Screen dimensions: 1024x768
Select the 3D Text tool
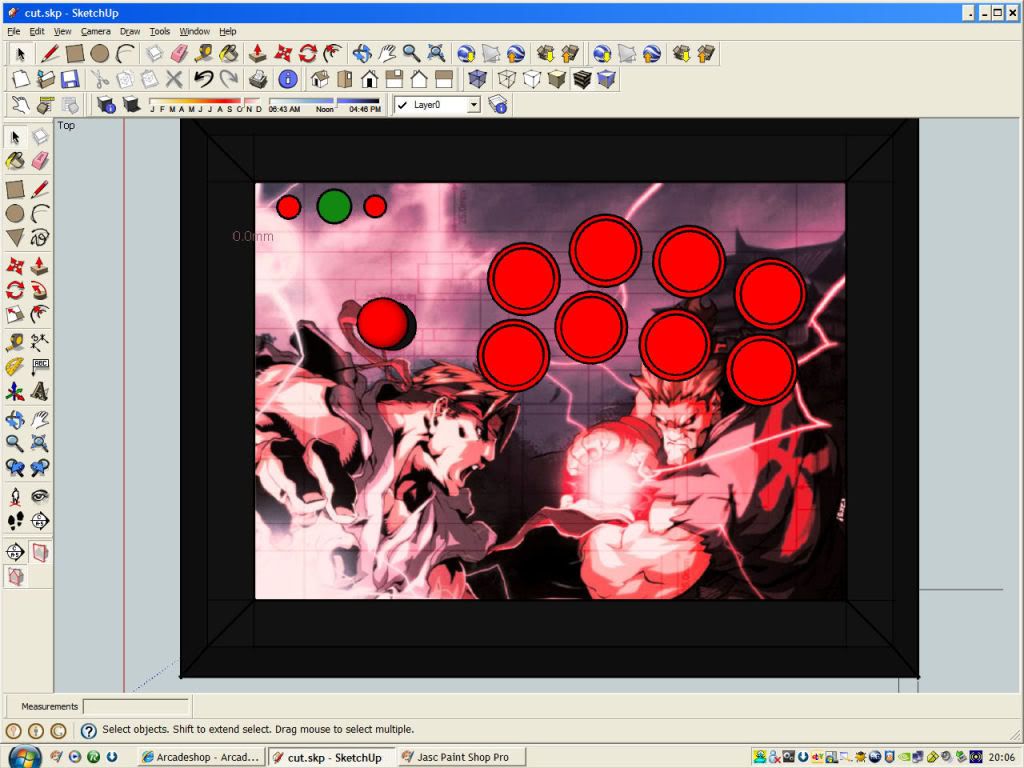(40, 392)
